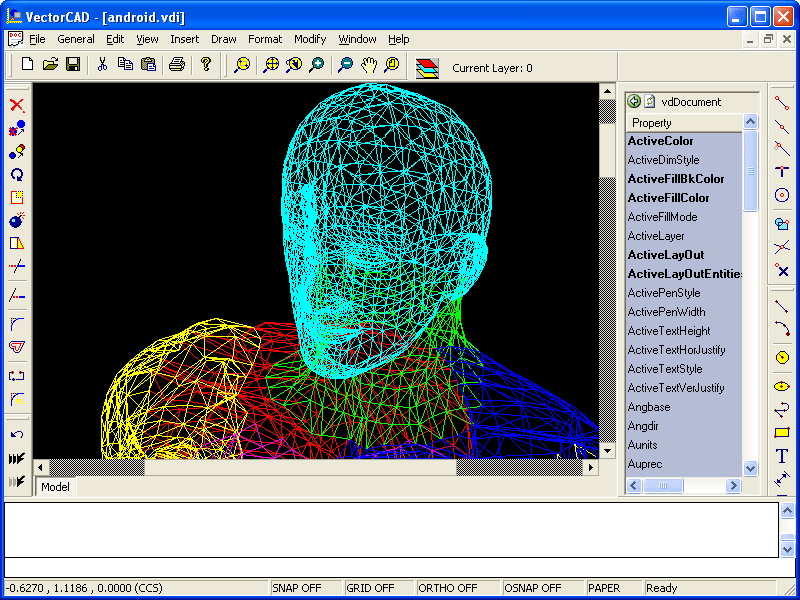Select the yellow Circle draw tool
Viewport: 800px width, 600px height.
tap(782, 357)
